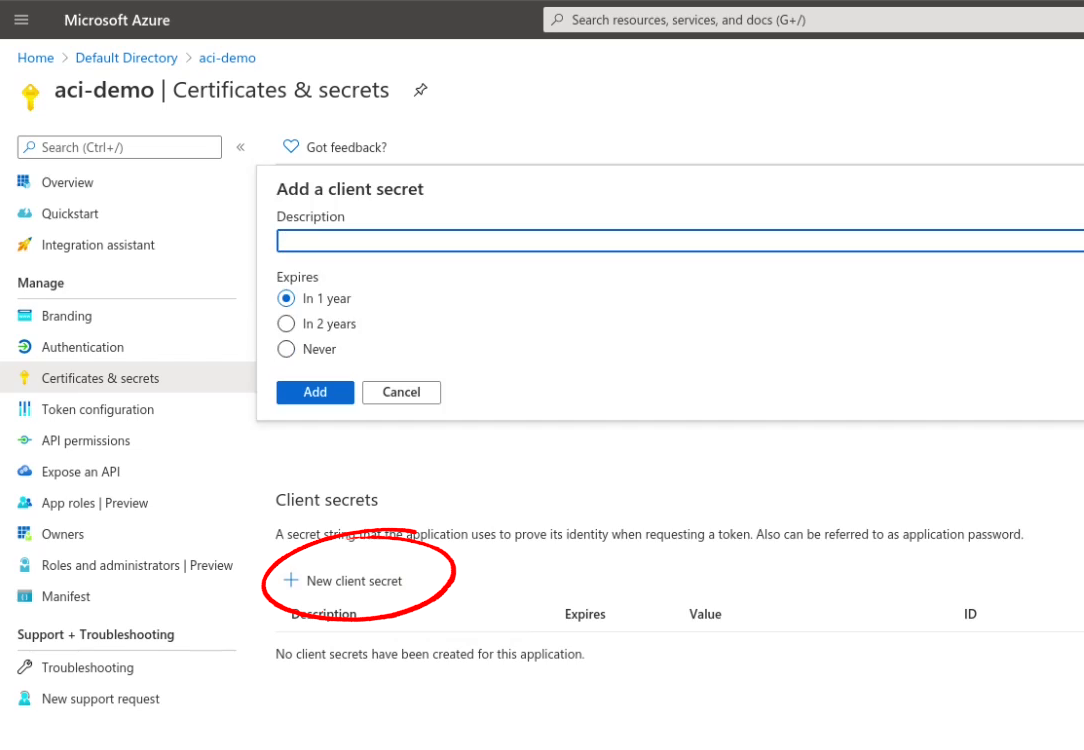Click the Manifest icon

pos(24,596)
